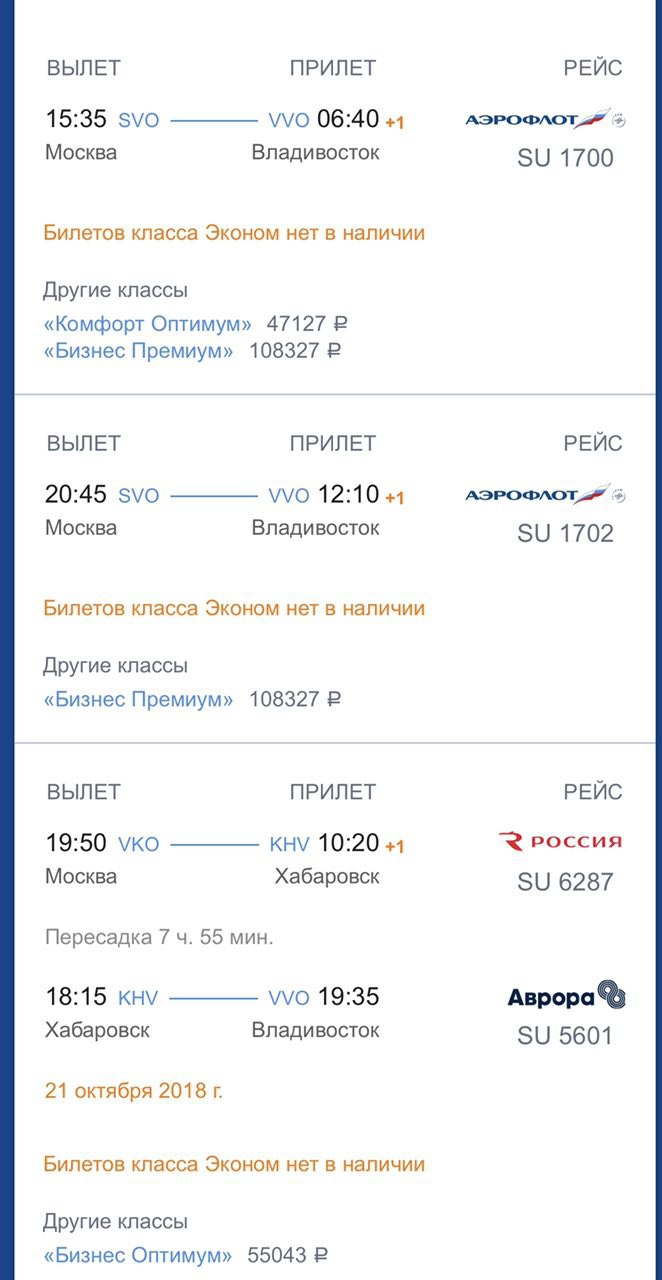Tap the layover text «Пересадка 7 ч. 55 мин.»
This screenshot has height=1280, width=662.
pos(159,938)
